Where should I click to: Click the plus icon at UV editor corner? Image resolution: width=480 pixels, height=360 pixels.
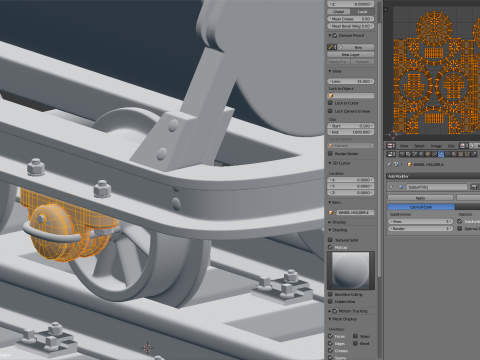386,9
